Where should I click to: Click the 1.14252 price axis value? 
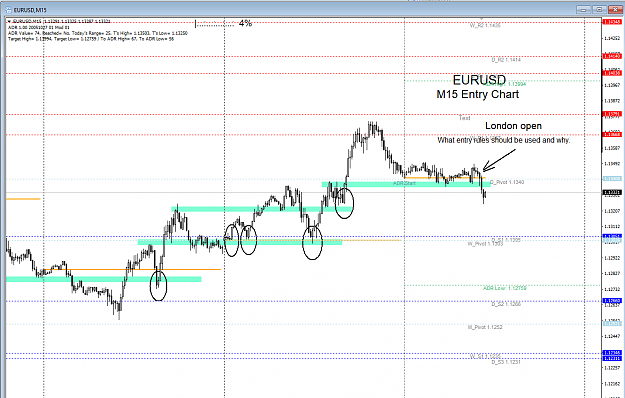click(x=612, y=38)
